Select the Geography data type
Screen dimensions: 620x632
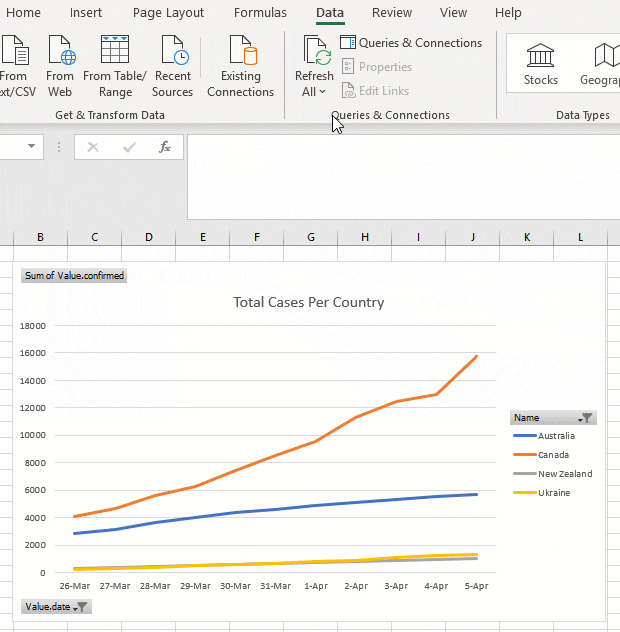click(600, 64)
